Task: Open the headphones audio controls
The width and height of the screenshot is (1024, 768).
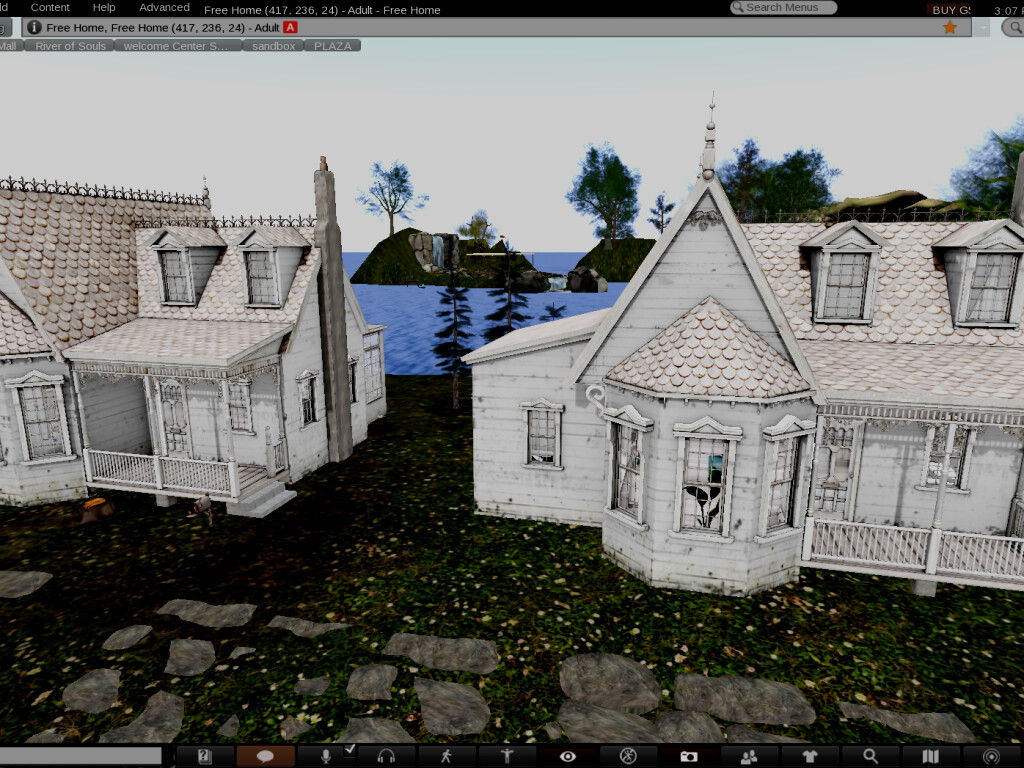Action: 386,756
